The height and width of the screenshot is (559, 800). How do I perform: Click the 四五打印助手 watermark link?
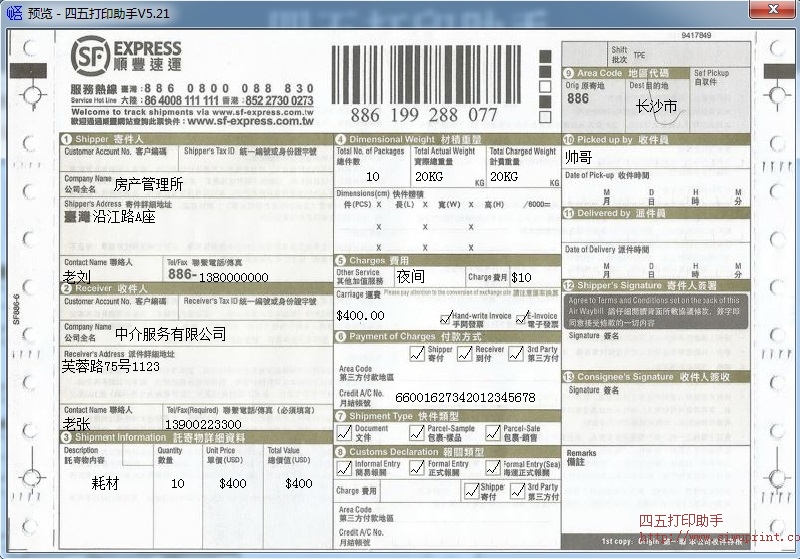pos(680,521)
